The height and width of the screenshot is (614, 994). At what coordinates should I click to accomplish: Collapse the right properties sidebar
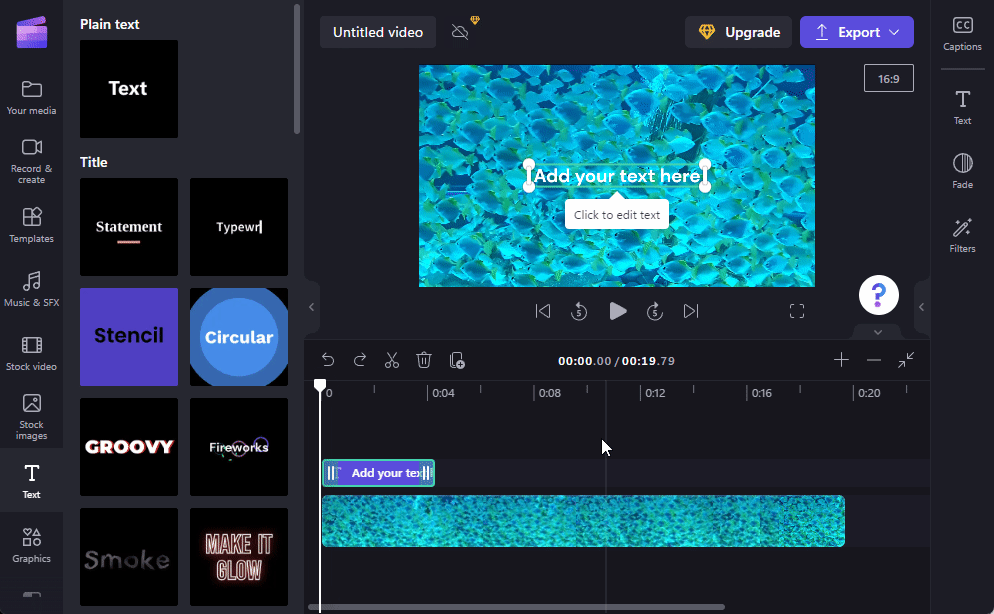(x=921, y=307)
